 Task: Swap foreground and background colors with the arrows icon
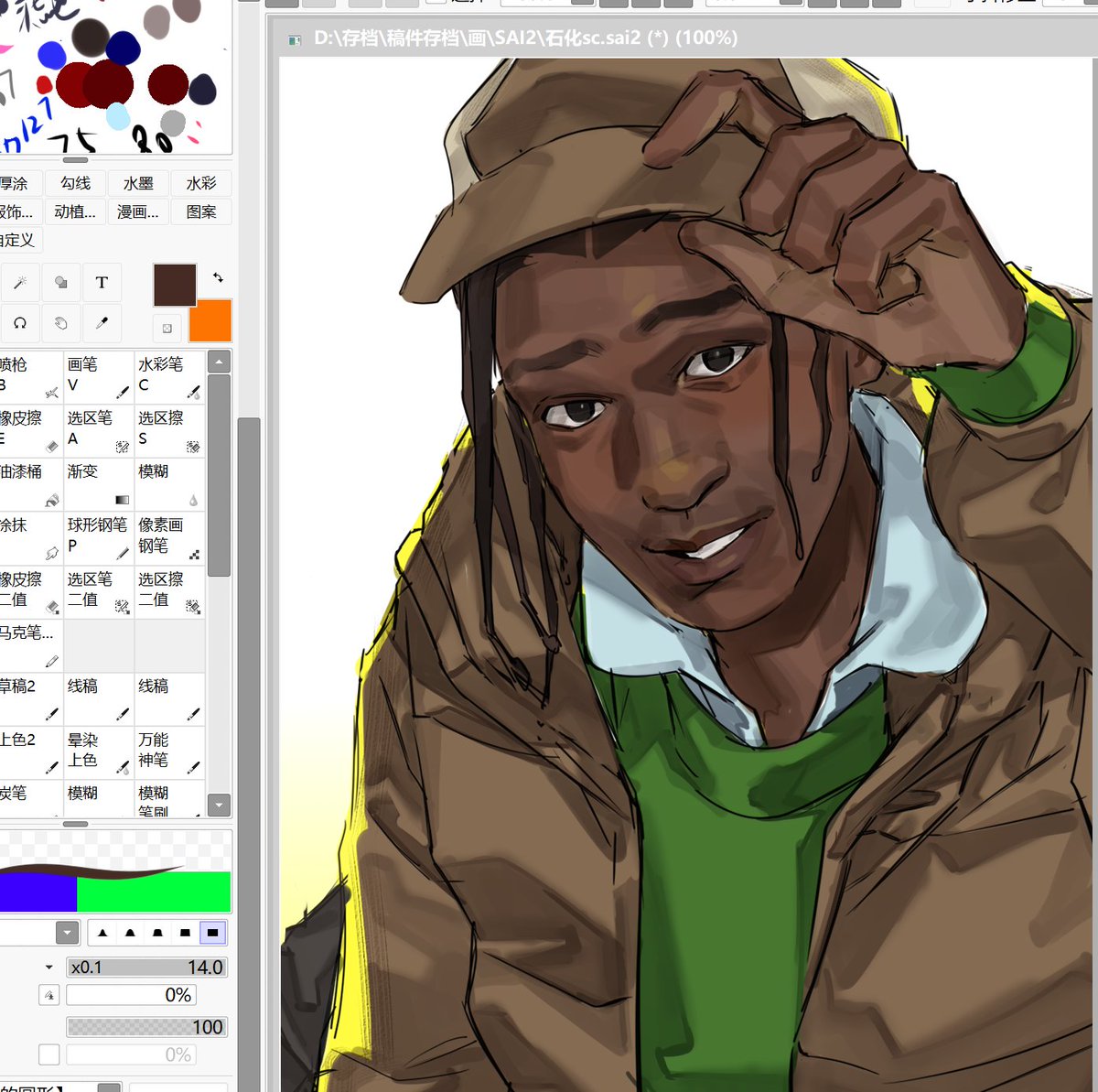pos(218,277)
